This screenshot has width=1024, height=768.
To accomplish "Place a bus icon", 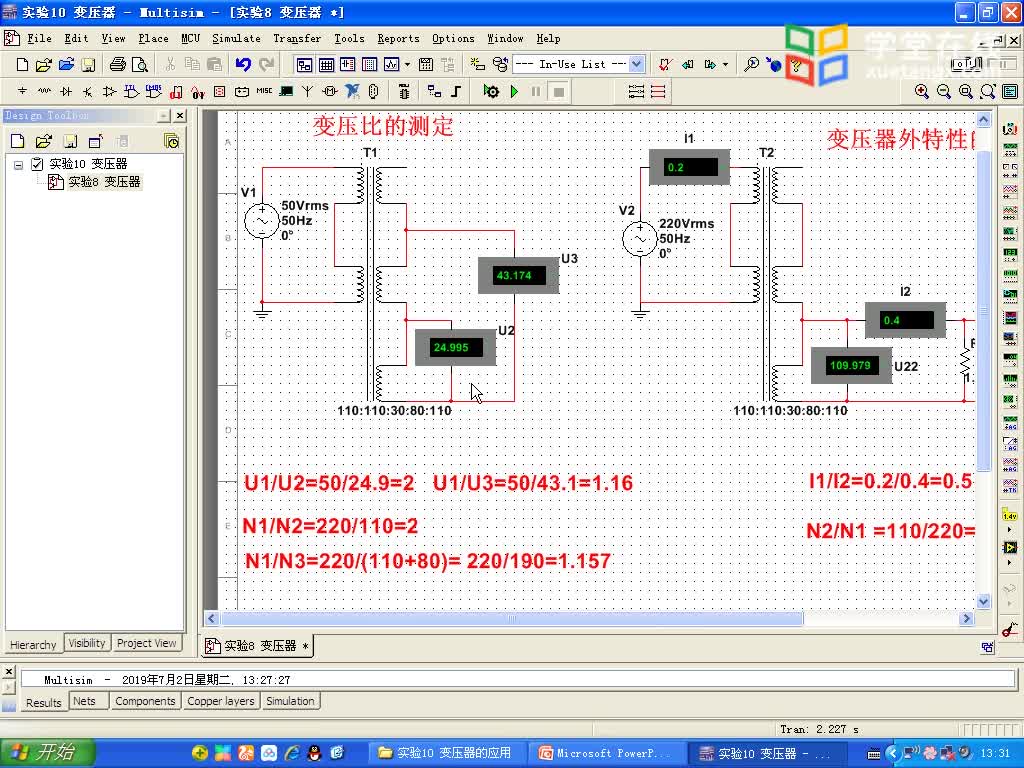I will tap(456, 91).
